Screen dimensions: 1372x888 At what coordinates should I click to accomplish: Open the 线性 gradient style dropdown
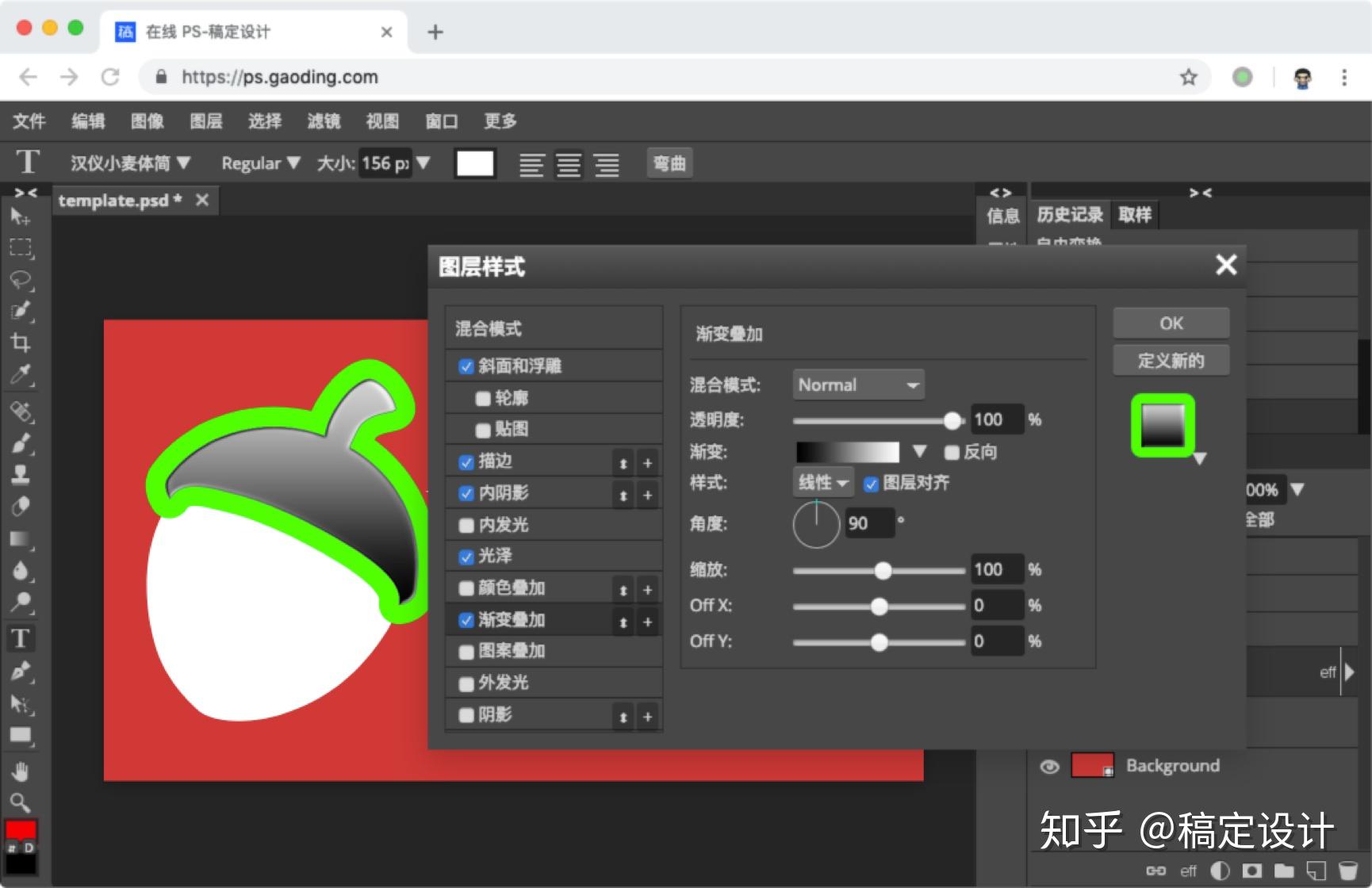coord(822,482)
